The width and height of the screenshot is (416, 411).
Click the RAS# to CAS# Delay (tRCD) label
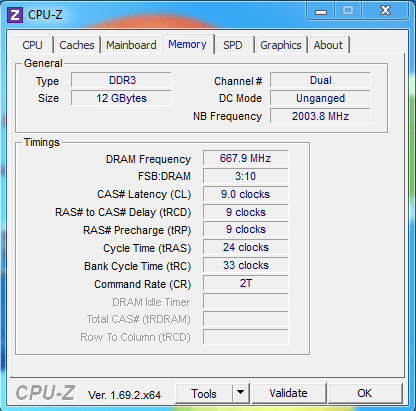pos(123,212)
